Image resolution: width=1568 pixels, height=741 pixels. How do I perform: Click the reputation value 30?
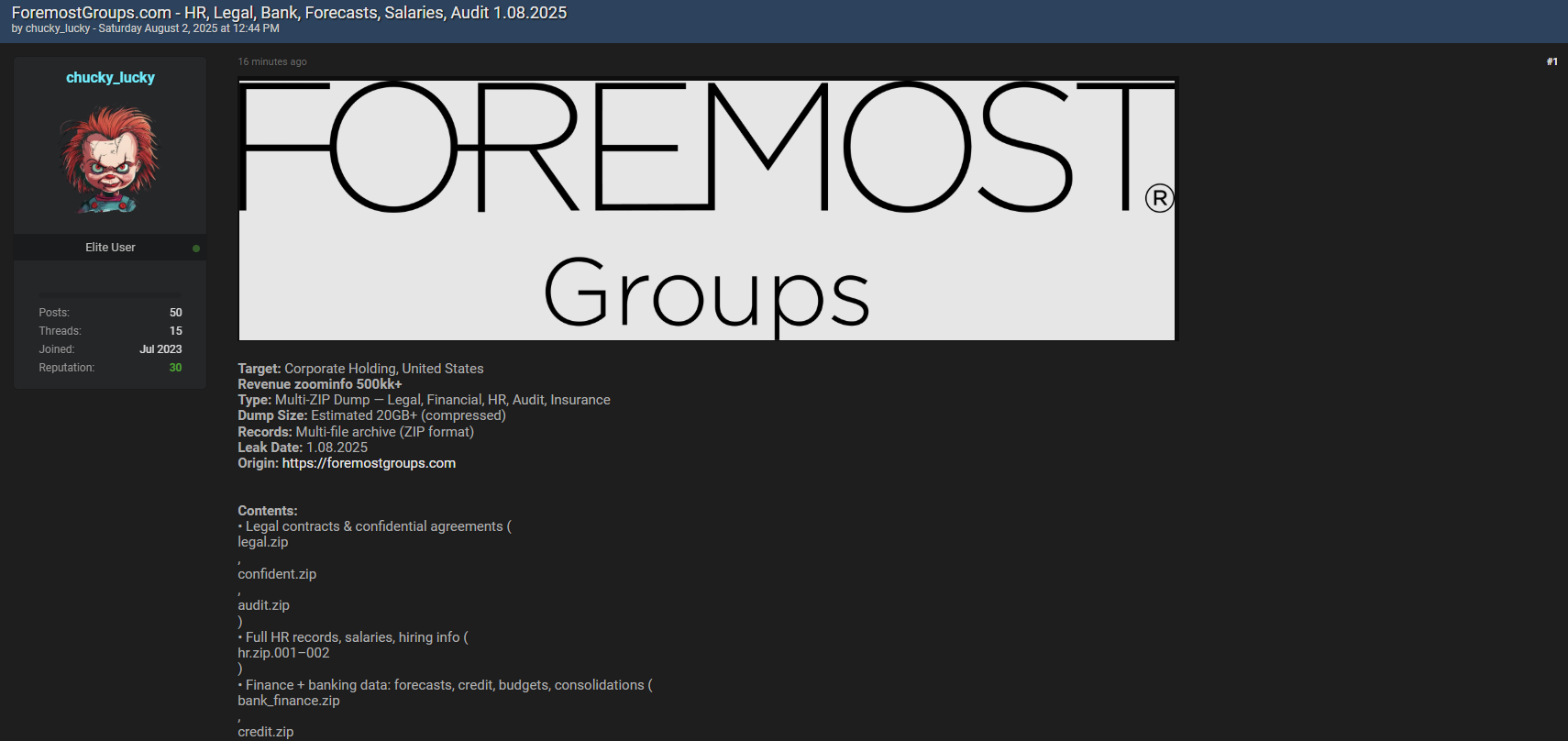pos(175,368)
